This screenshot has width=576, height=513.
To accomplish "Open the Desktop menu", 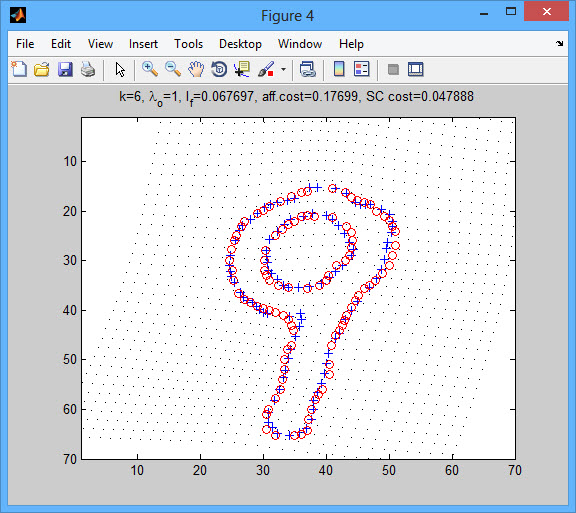I will 240,44.
